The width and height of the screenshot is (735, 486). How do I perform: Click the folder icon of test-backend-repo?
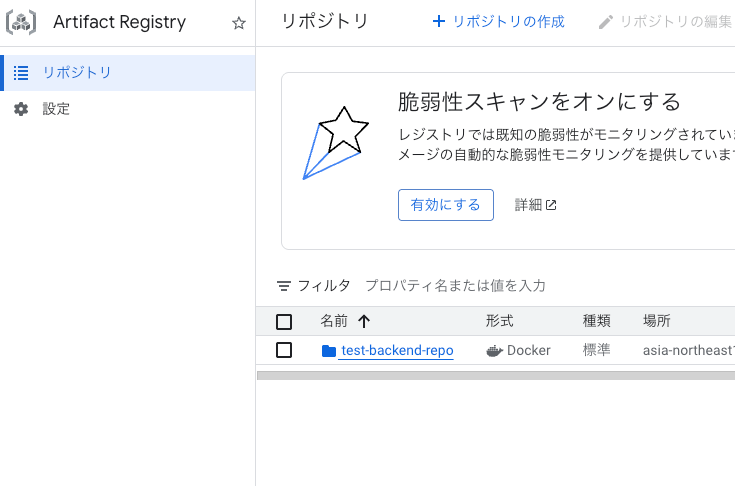329,351
